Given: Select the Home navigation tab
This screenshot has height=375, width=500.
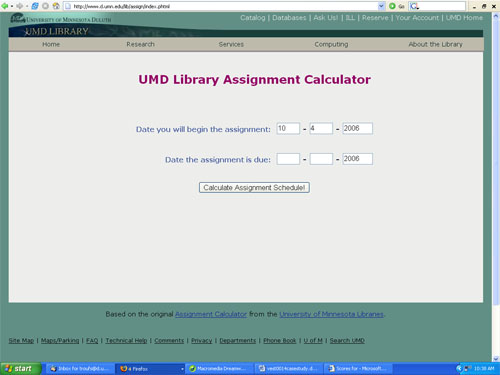Looking at the screenshot, I should [51, 44].
